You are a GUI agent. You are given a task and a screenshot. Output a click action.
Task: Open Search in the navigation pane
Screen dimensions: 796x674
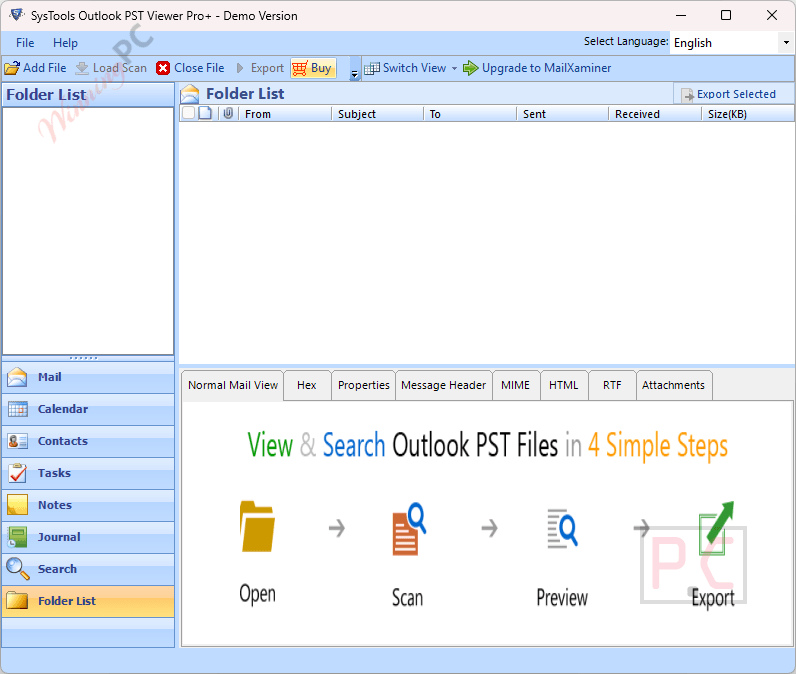(x=88, y=569)
